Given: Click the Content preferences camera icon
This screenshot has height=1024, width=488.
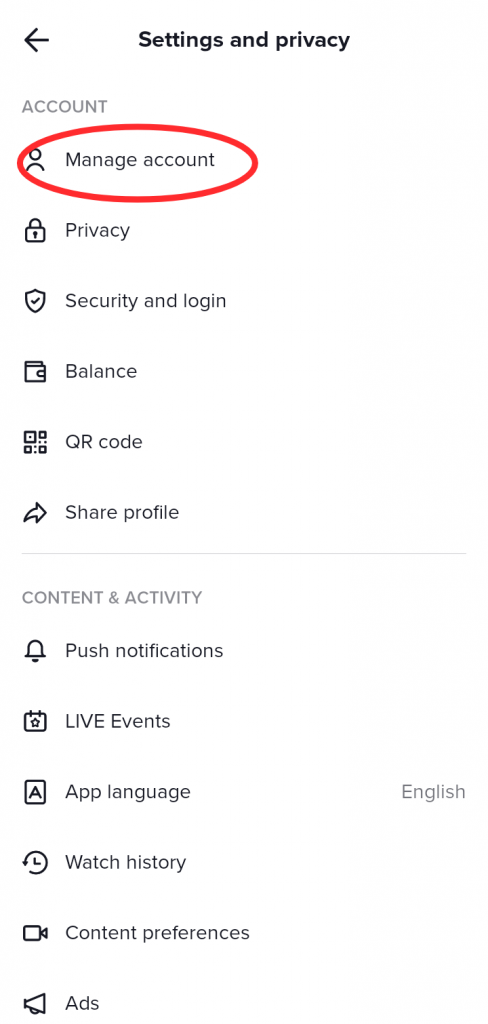Looking at the screenshot, I should pos(35,933).
